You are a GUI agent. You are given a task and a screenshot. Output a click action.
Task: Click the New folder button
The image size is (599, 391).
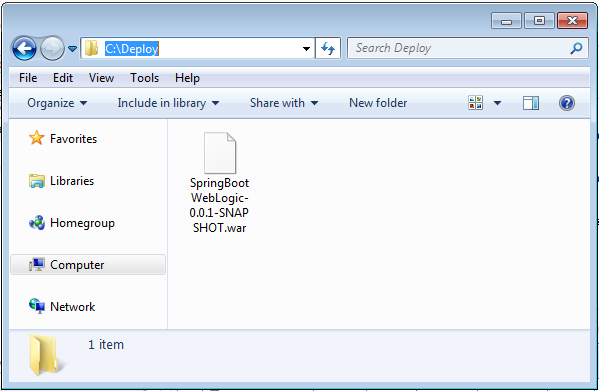(378, 103)
